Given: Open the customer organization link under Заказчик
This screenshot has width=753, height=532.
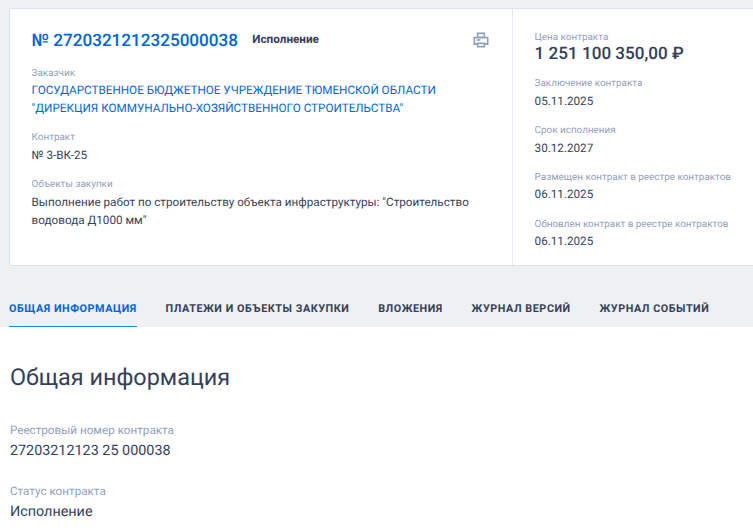Looking at the screenshot, I should (233, 98).
